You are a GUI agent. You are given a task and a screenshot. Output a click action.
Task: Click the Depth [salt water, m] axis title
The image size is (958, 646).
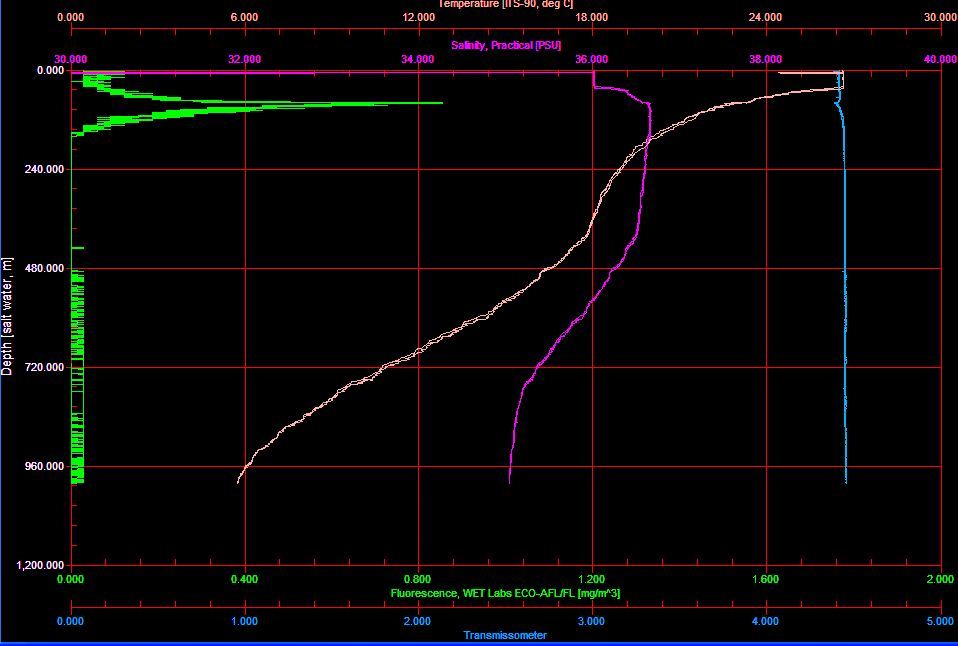pyautogui.click(x=8, y=316)
